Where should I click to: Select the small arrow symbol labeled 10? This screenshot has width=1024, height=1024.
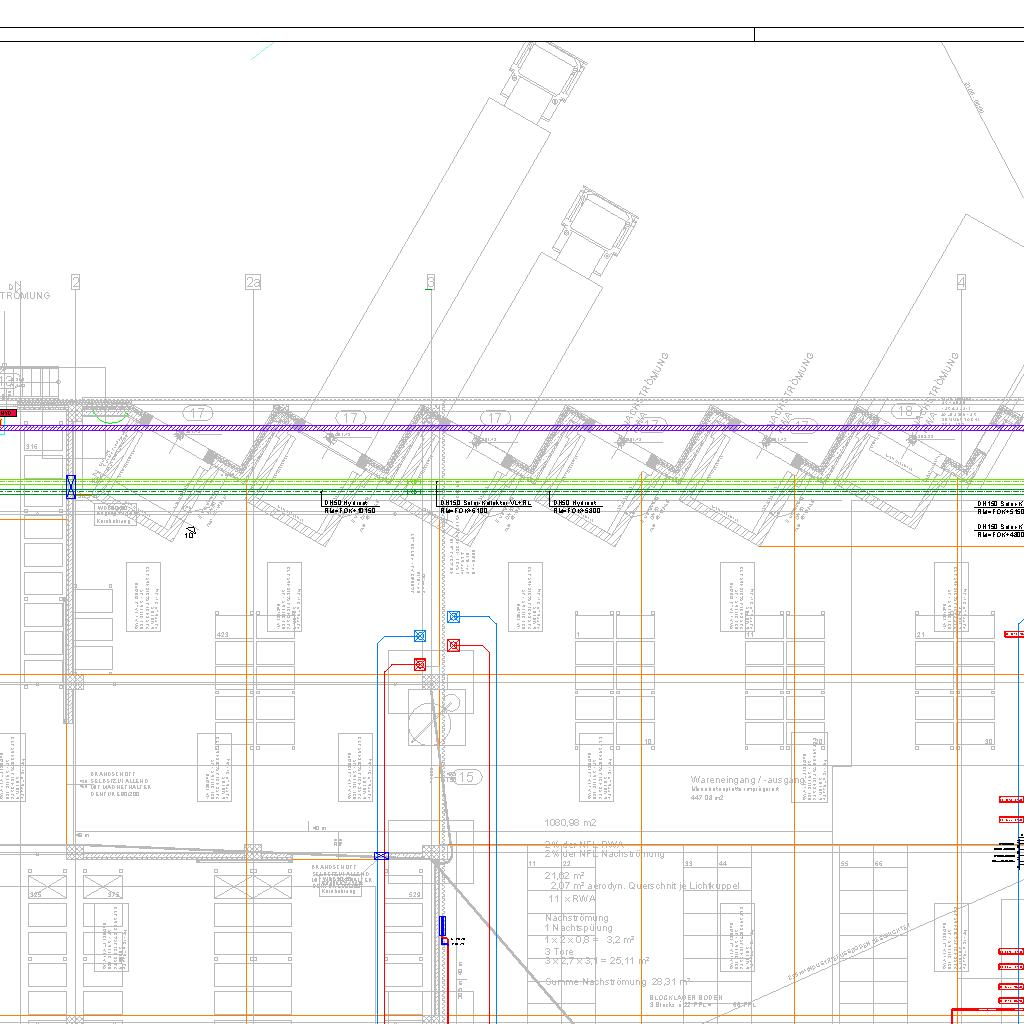pos(189,532)
